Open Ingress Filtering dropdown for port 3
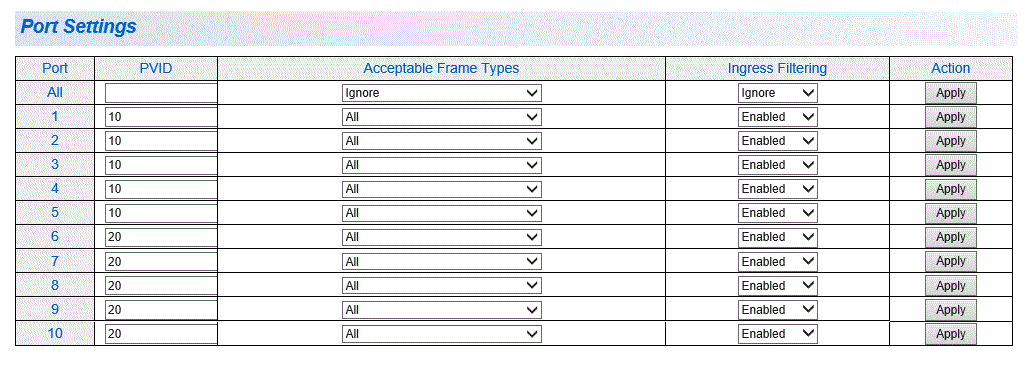This screenshot has height=367, width=1027. tap(777, 164)
